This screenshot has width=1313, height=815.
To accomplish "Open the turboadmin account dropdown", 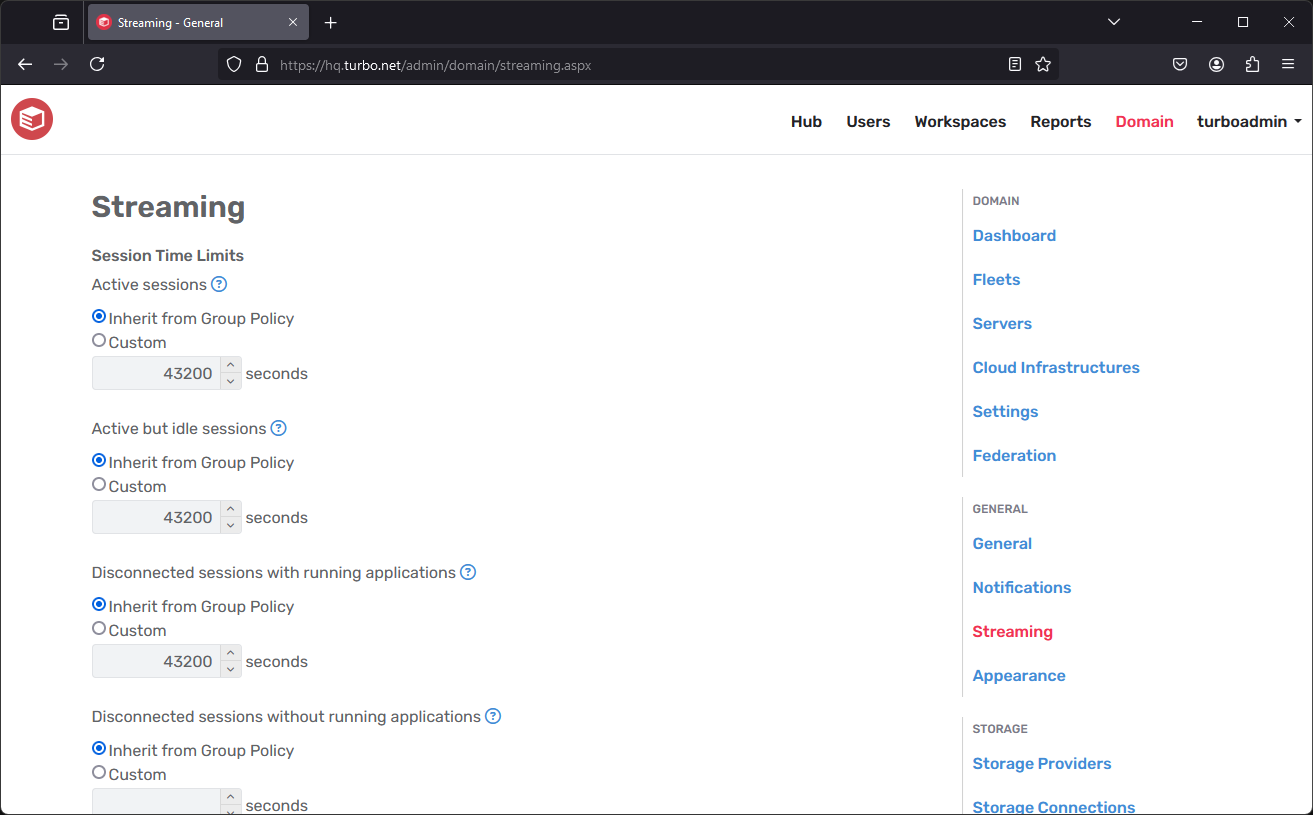I will click(1247, 121).
